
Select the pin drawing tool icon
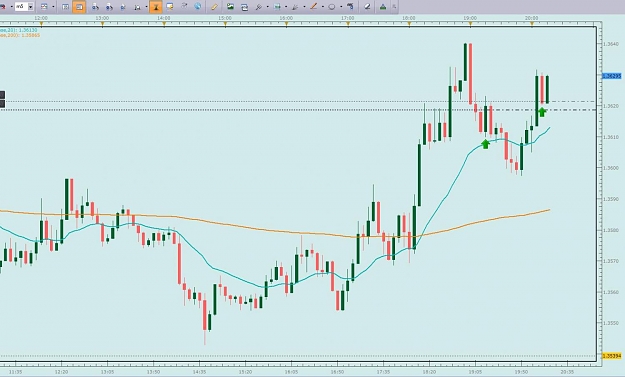click(x=258, y=6)
